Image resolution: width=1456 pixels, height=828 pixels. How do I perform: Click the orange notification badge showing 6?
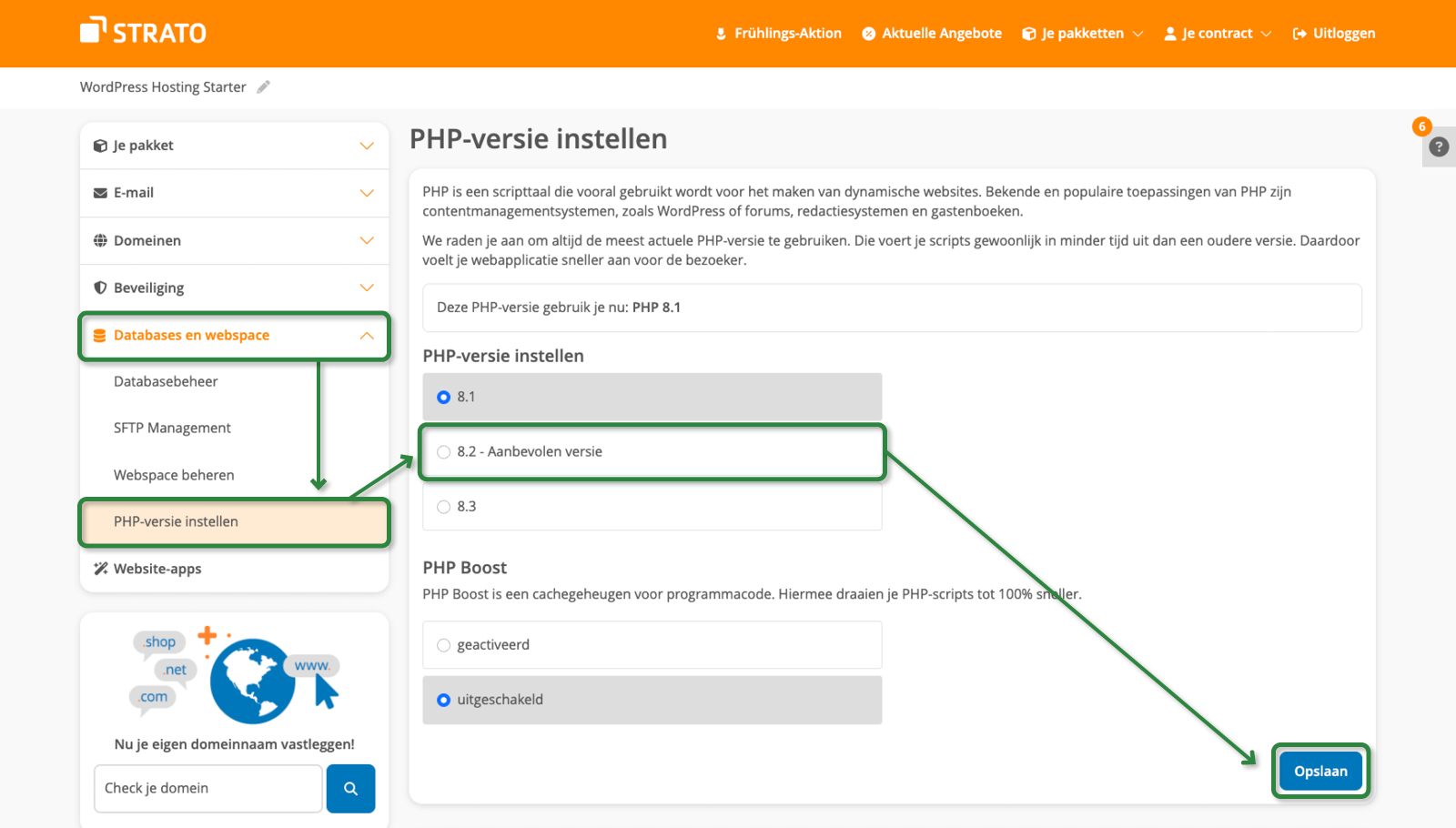click(x=1422, y=127)
